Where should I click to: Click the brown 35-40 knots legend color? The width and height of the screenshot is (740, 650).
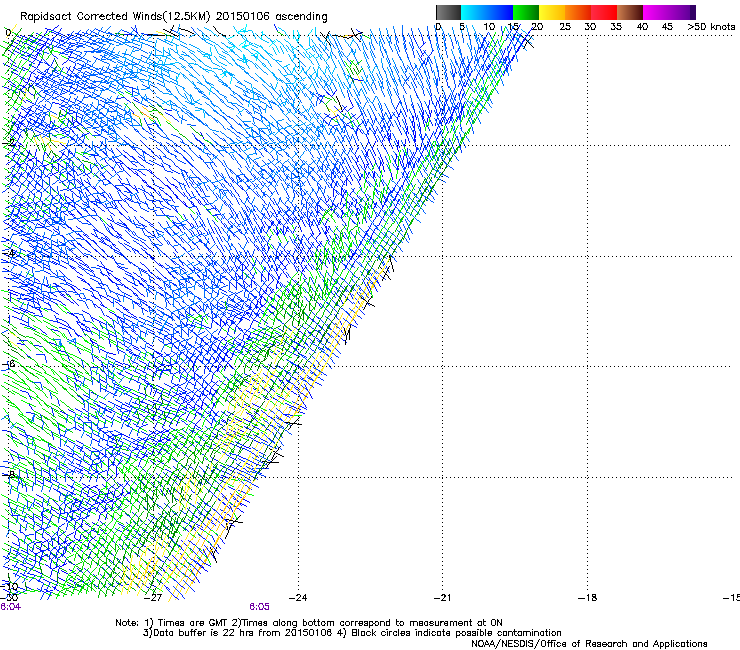pos(630,12)
